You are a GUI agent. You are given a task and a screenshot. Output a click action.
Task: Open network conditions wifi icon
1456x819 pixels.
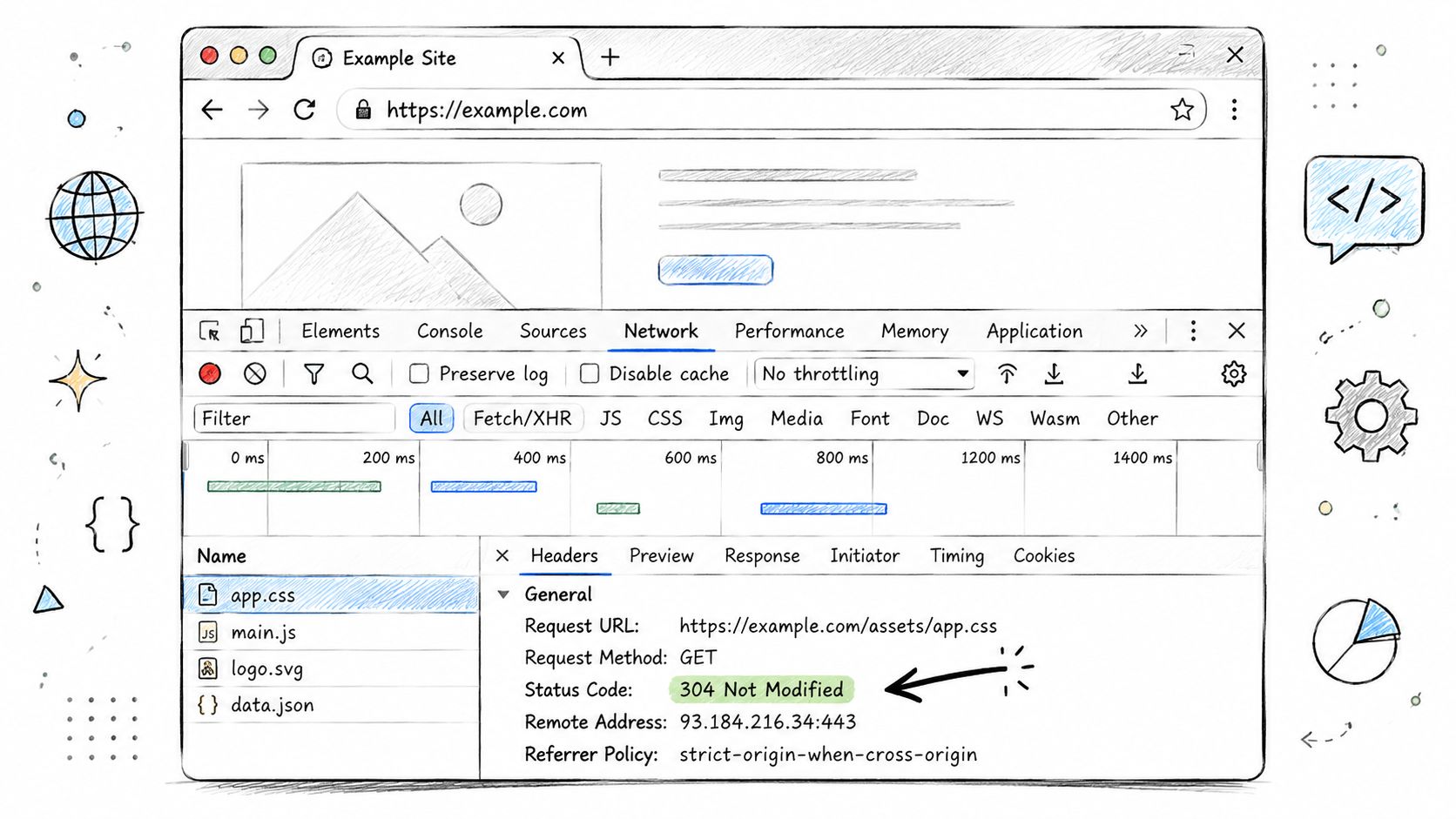point(1007,374)
